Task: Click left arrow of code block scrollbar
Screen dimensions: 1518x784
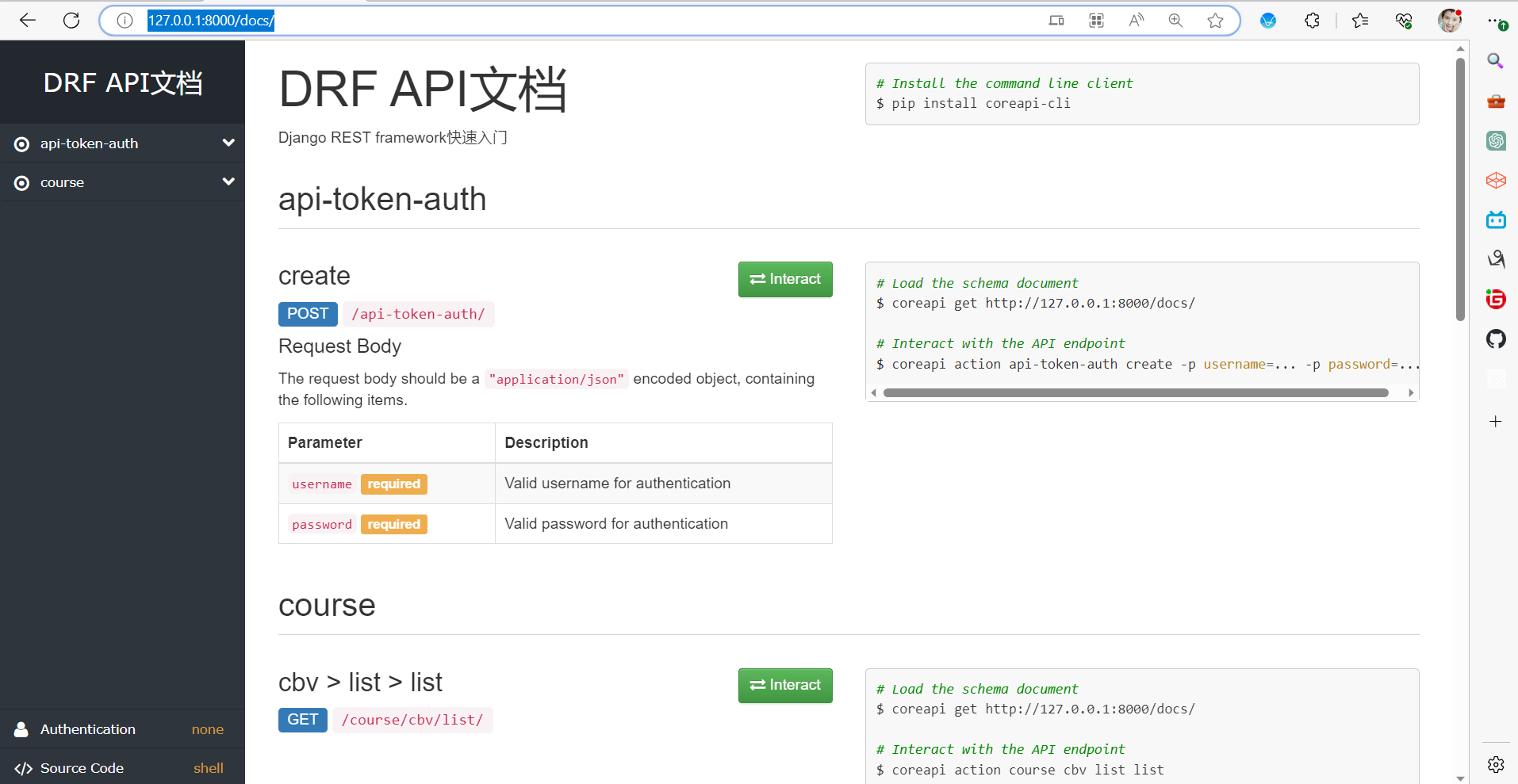Action: point(874,392)
